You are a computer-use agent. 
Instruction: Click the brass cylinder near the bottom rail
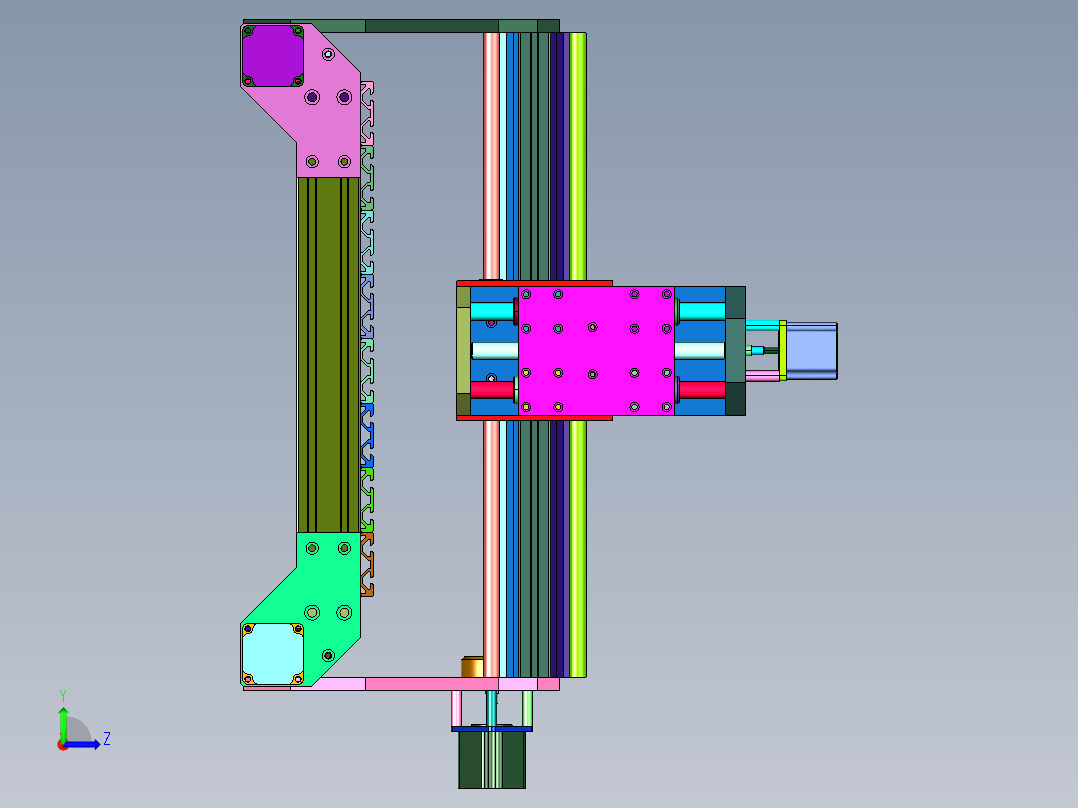(472, 667)
